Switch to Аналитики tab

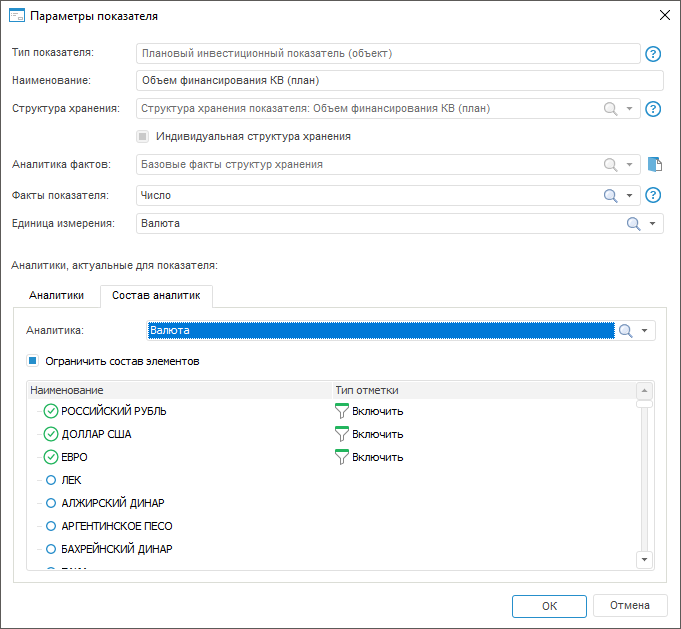(x=57, y=295)
